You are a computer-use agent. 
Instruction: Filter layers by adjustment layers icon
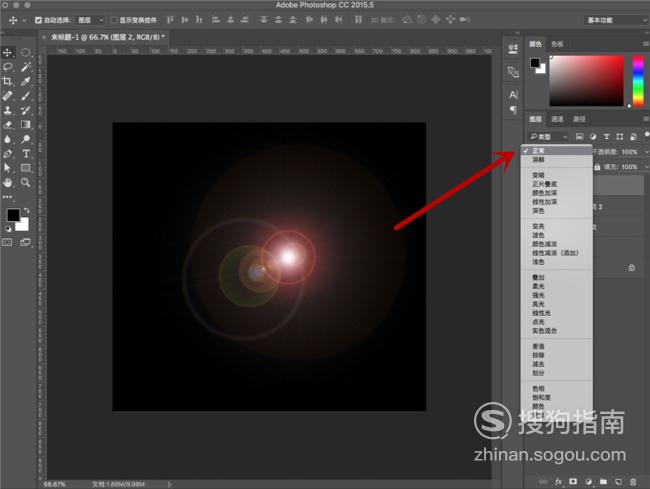(x=593, y=136)
